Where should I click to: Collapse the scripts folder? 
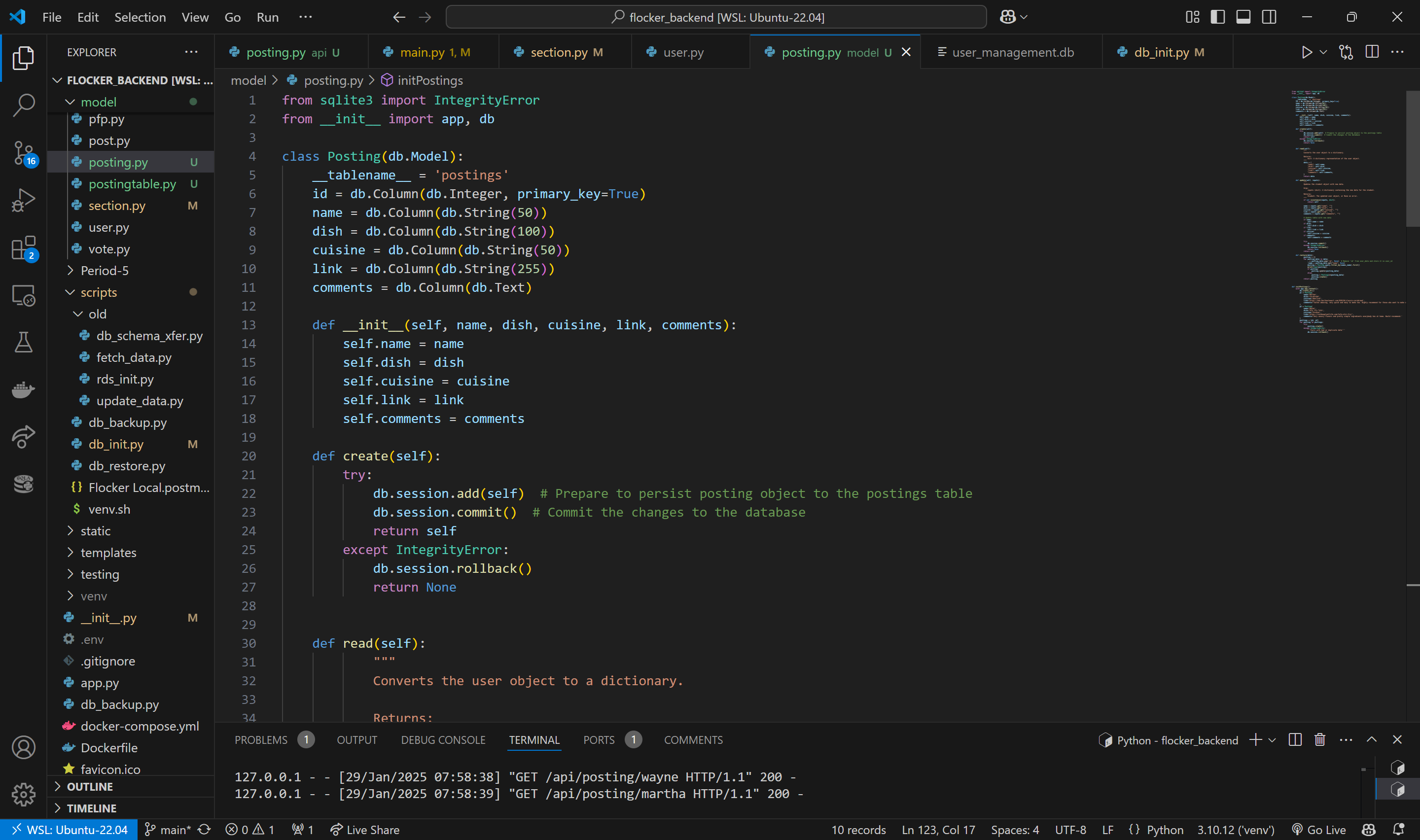point(70,292)
